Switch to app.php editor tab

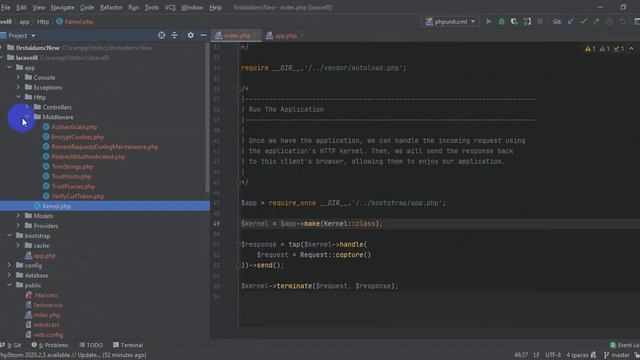285,36
